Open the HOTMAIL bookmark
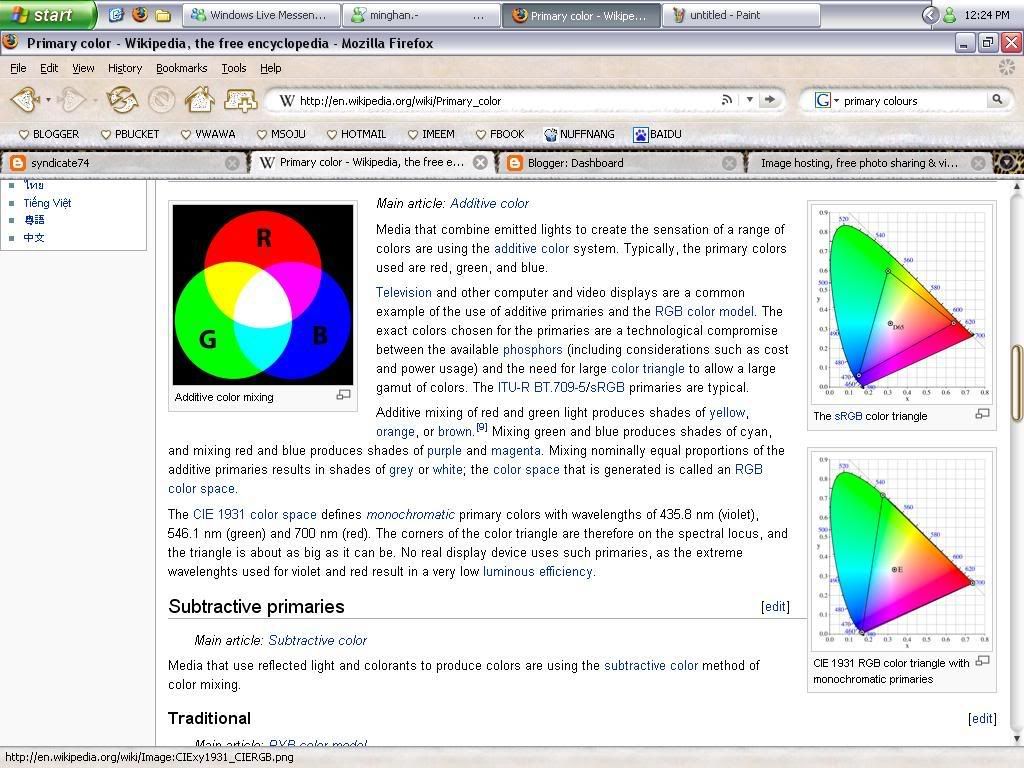Image resolution: width=1024 pixels, height=768 pixels. click(357, 134)
